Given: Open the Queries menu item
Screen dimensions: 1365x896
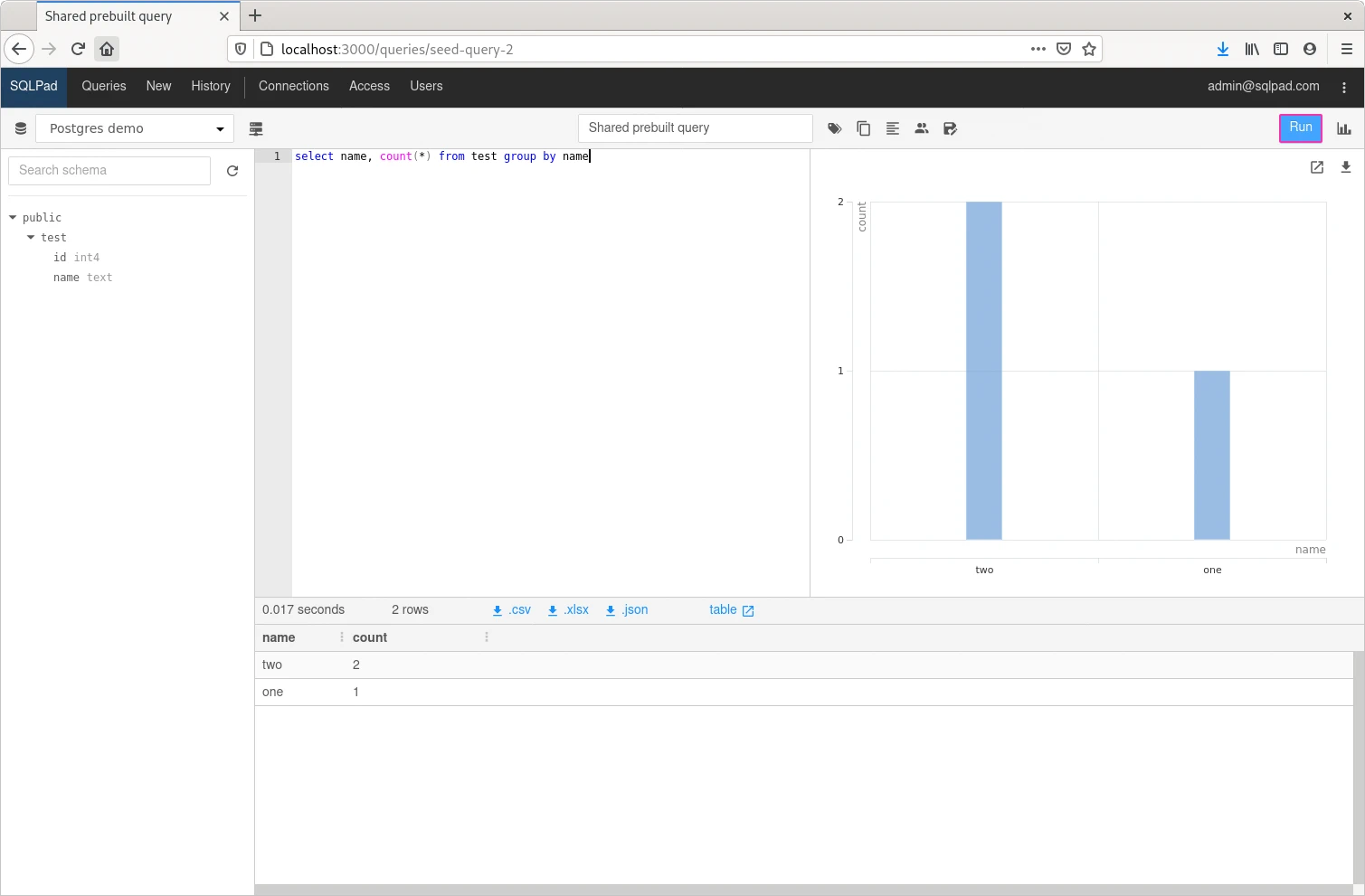Looking at the screenshot, I should pyautogui.click(x=104, y=86).
